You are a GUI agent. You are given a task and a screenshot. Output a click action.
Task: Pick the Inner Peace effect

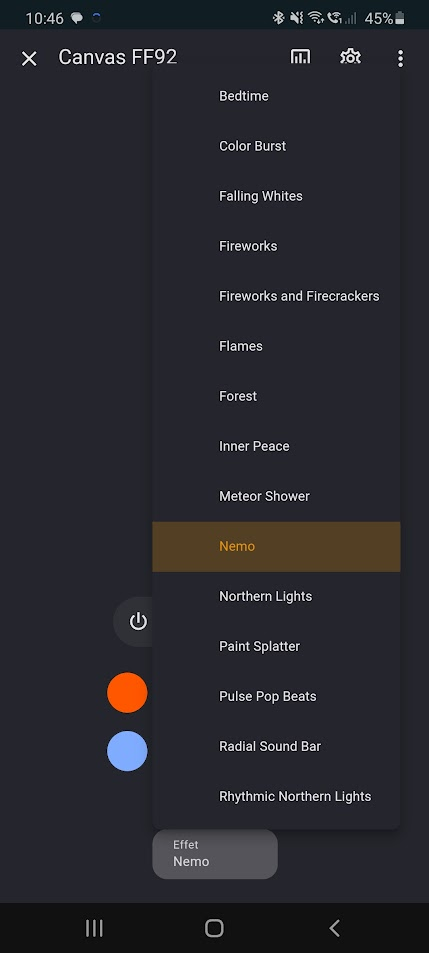click(276, 446)
